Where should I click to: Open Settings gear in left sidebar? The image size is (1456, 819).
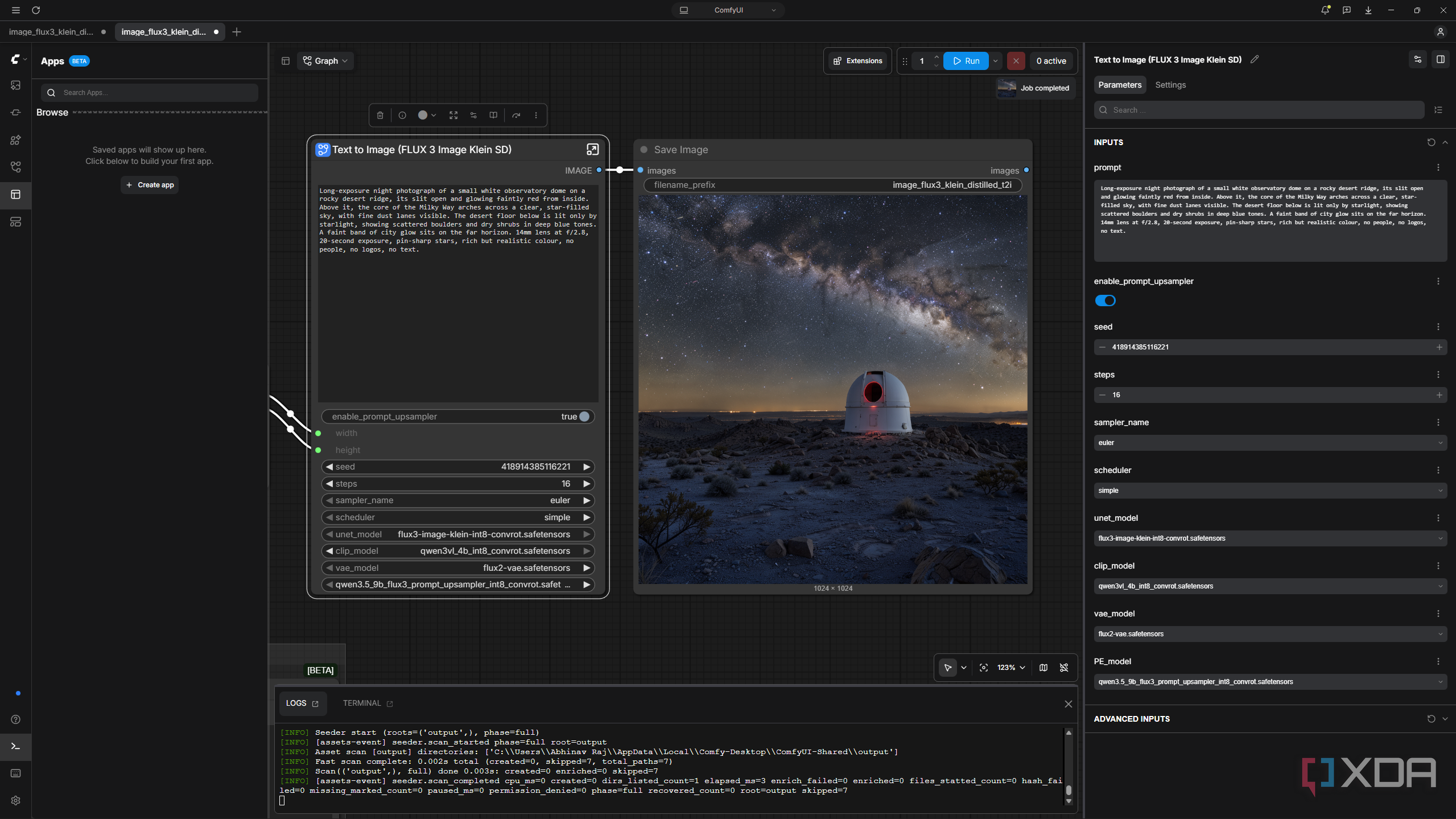pos(16,801)
